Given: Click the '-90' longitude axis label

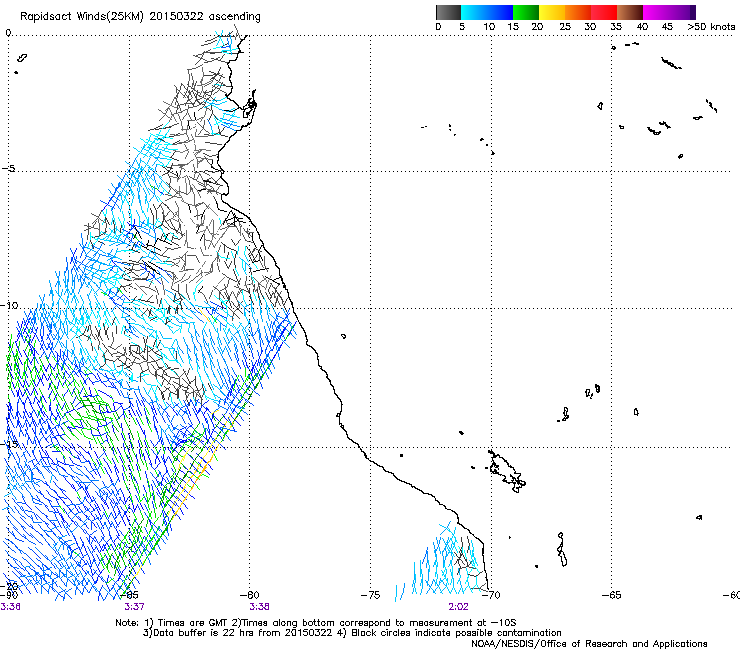Looking at the screenshot, I should pos(9,595).
